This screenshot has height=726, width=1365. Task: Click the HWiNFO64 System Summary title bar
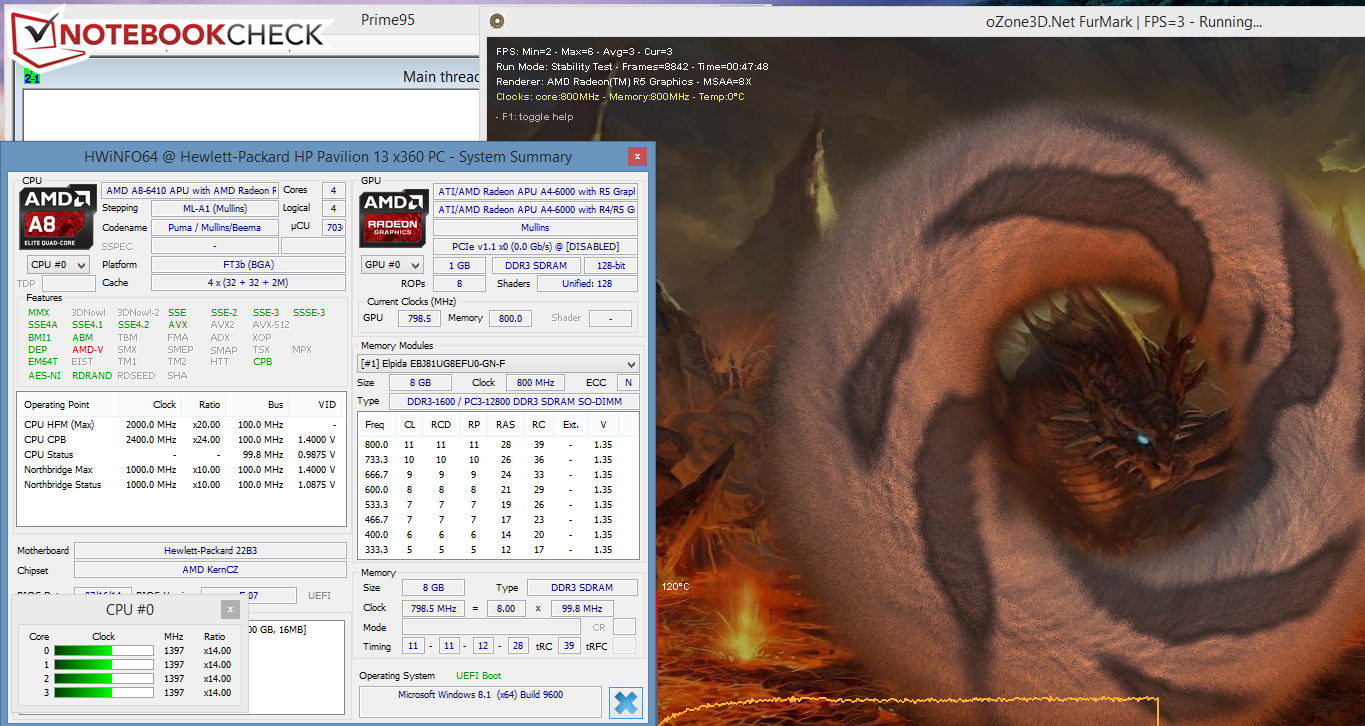tap(327, 156)
